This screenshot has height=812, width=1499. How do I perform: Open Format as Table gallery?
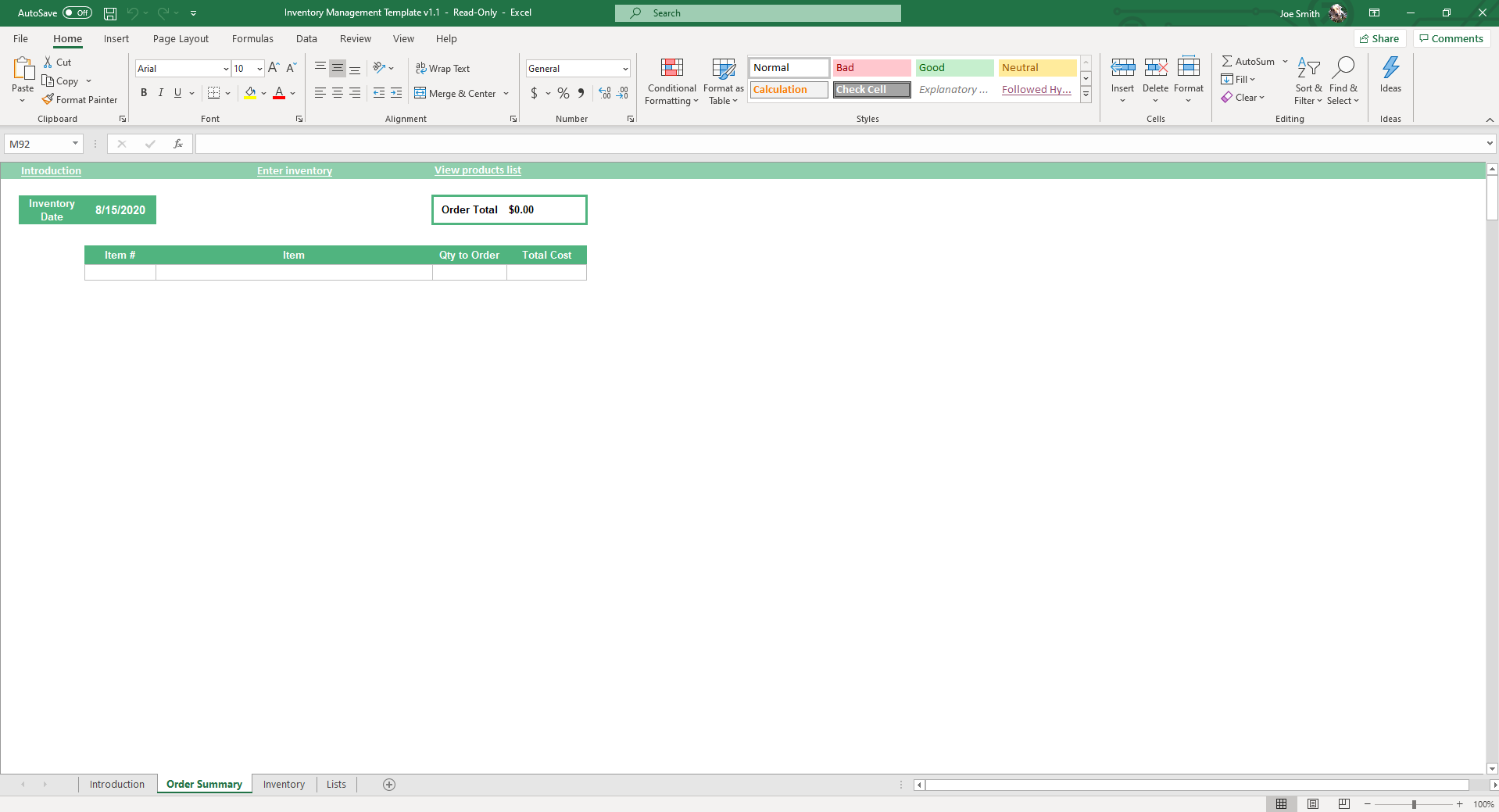point(724,81)
